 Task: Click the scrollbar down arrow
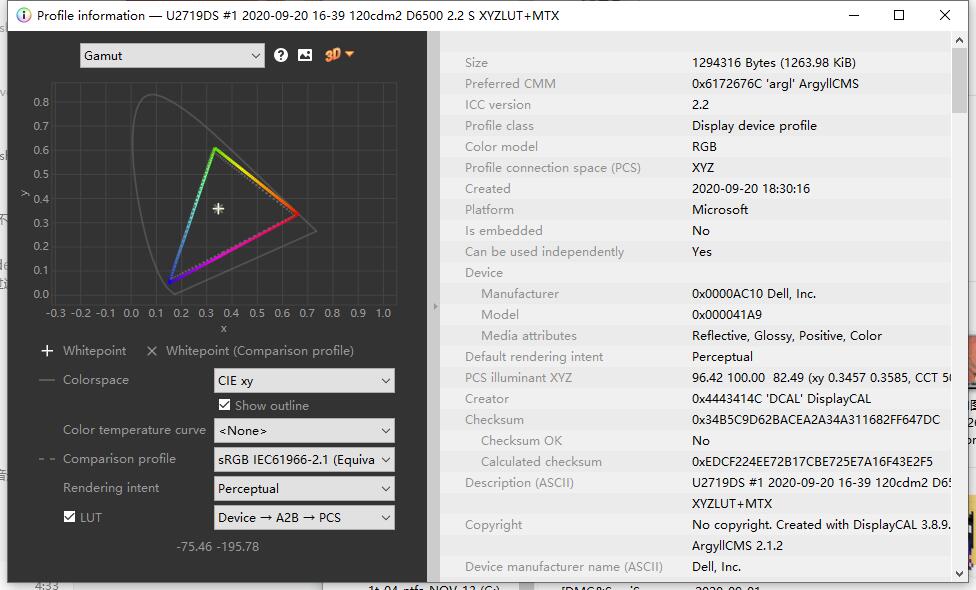tap(959, 573)
